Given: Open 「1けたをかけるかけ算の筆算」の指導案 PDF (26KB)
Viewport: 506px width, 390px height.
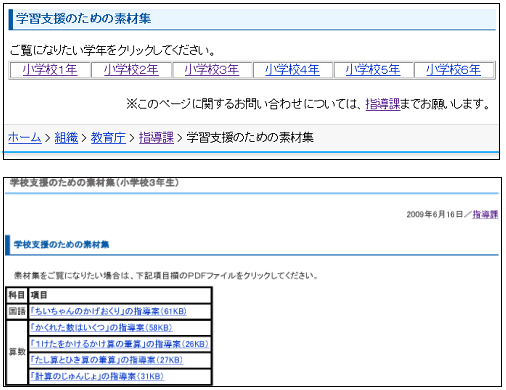Looking at the screenshot, I should (x=119, y=344).
